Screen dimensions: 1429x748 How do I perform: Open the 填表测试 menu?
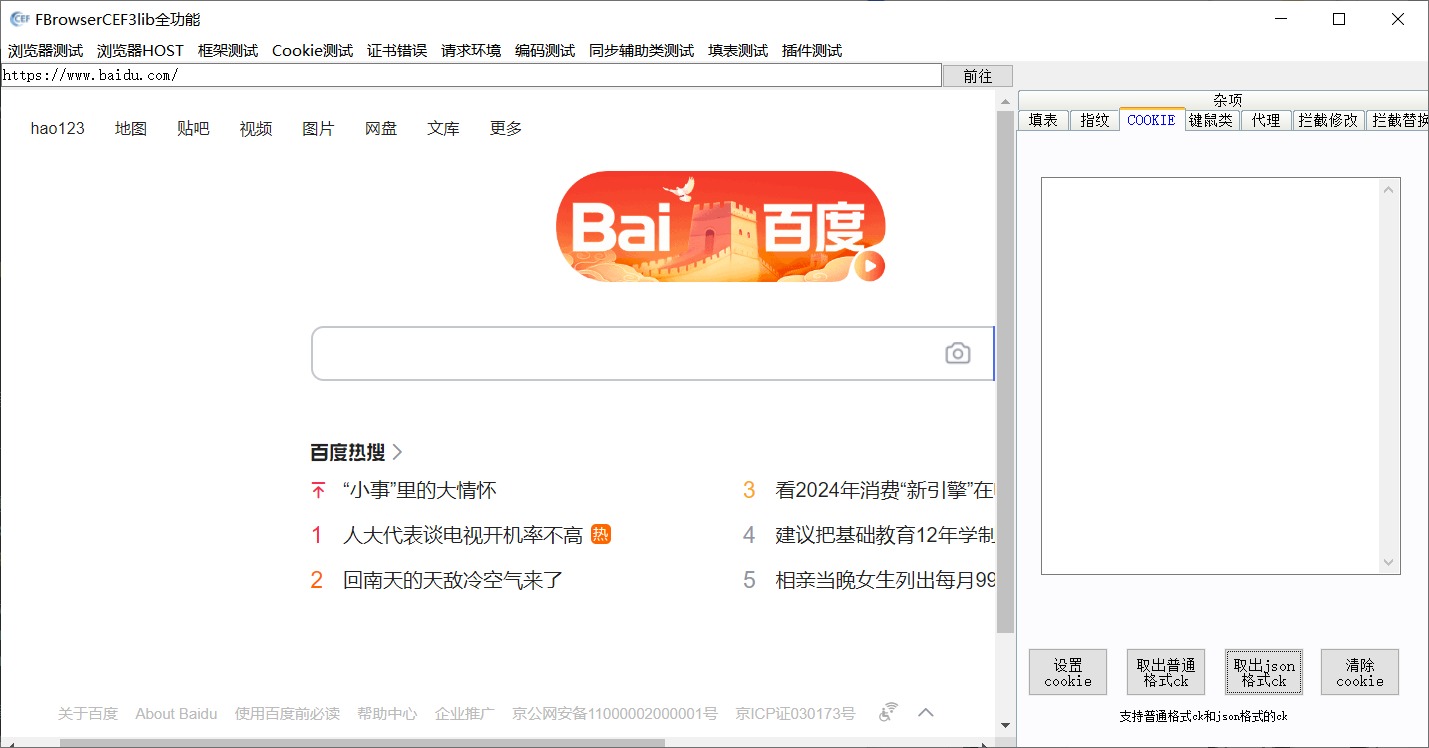pos(738,51)
